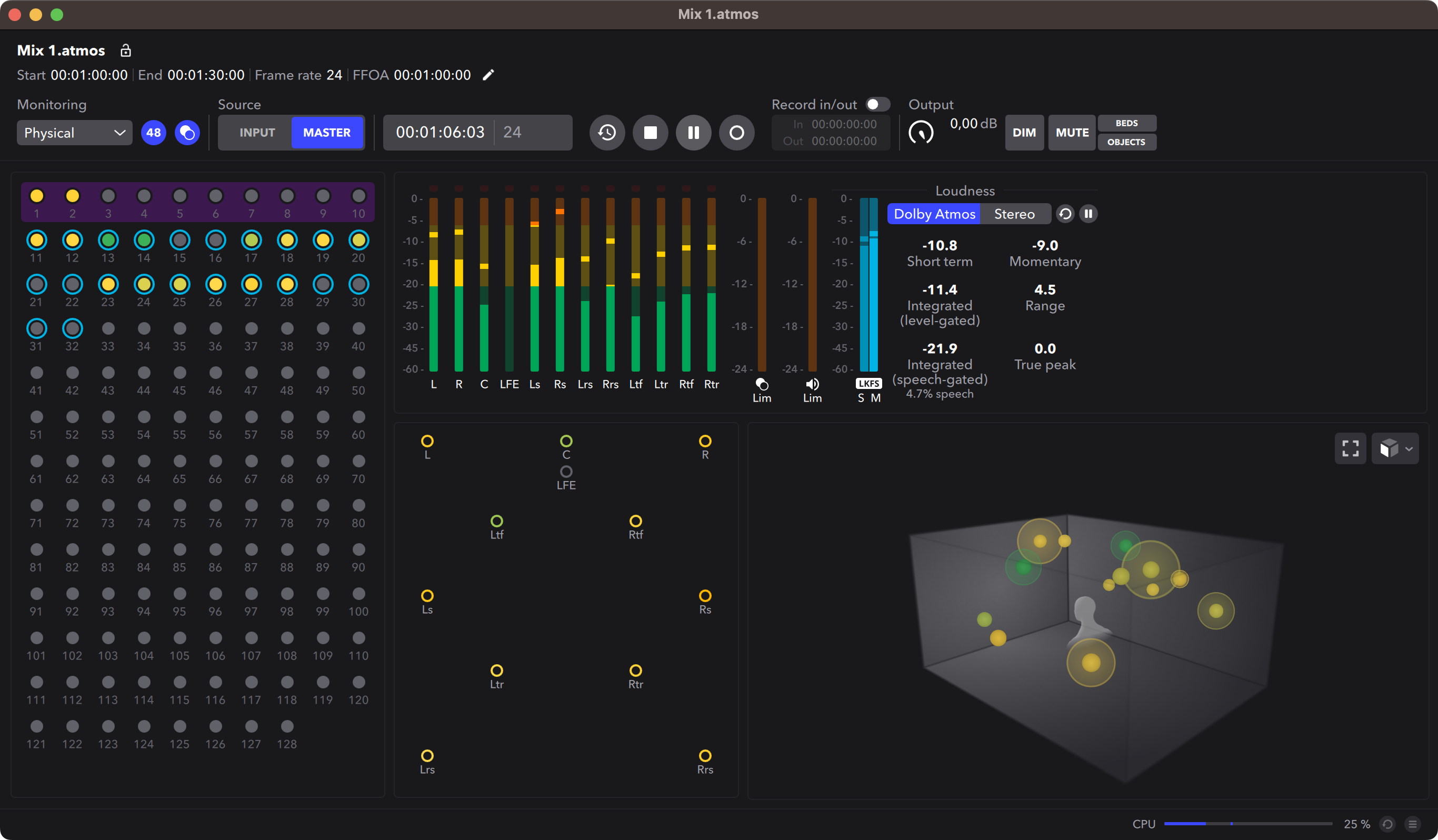The width and height of the screenshot is (1438, 840).
Task: Select the binaural headphone icon in Monitoring
Action: (187, 133)
